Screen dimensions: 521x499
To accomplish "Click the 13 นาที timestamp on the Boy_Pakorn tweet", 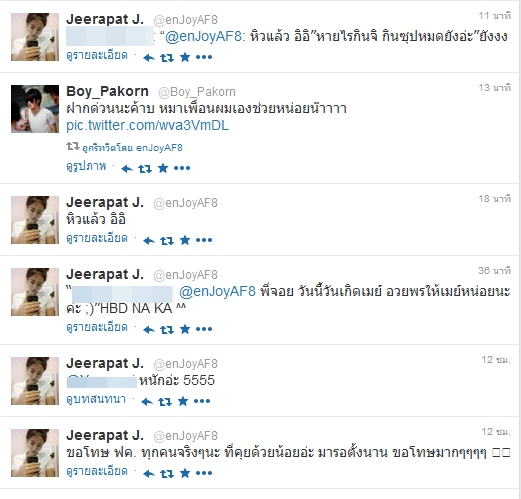I will point(495,88).
